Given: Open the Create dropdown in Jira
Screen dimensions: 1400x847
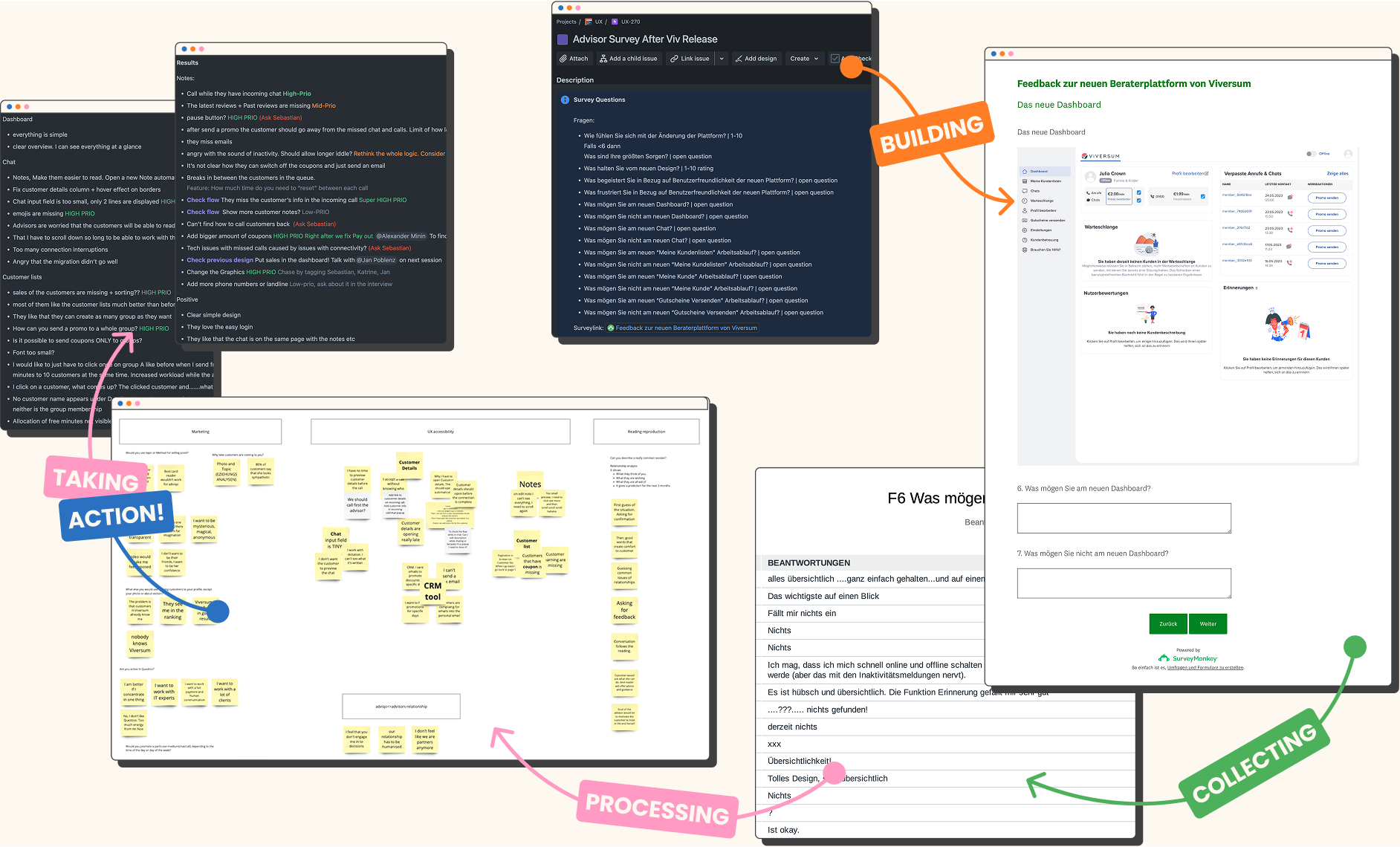Looking at the screenshot, I should [x=804, y=58].
